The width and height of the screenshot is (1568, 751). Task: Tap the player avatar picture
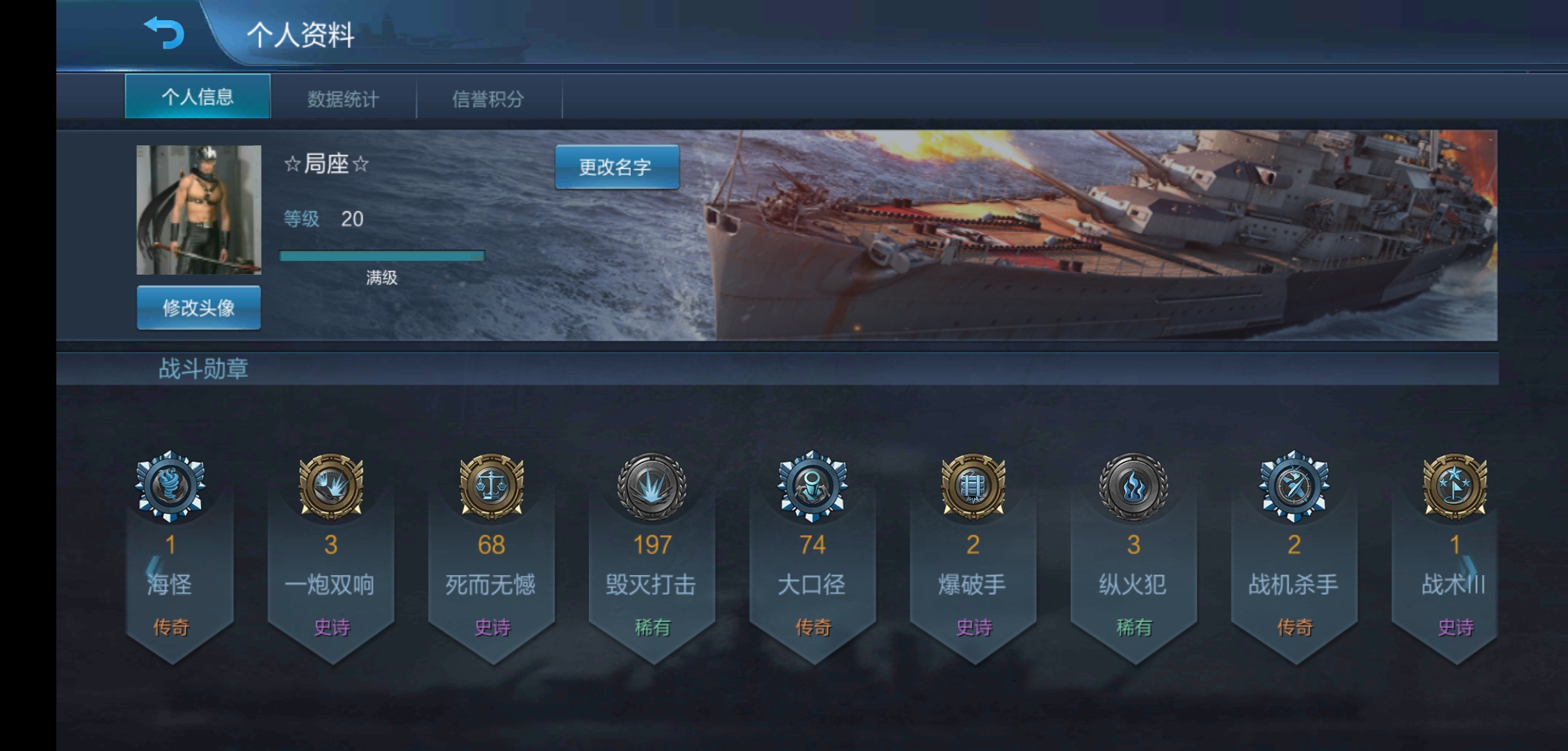pos(199,209)
